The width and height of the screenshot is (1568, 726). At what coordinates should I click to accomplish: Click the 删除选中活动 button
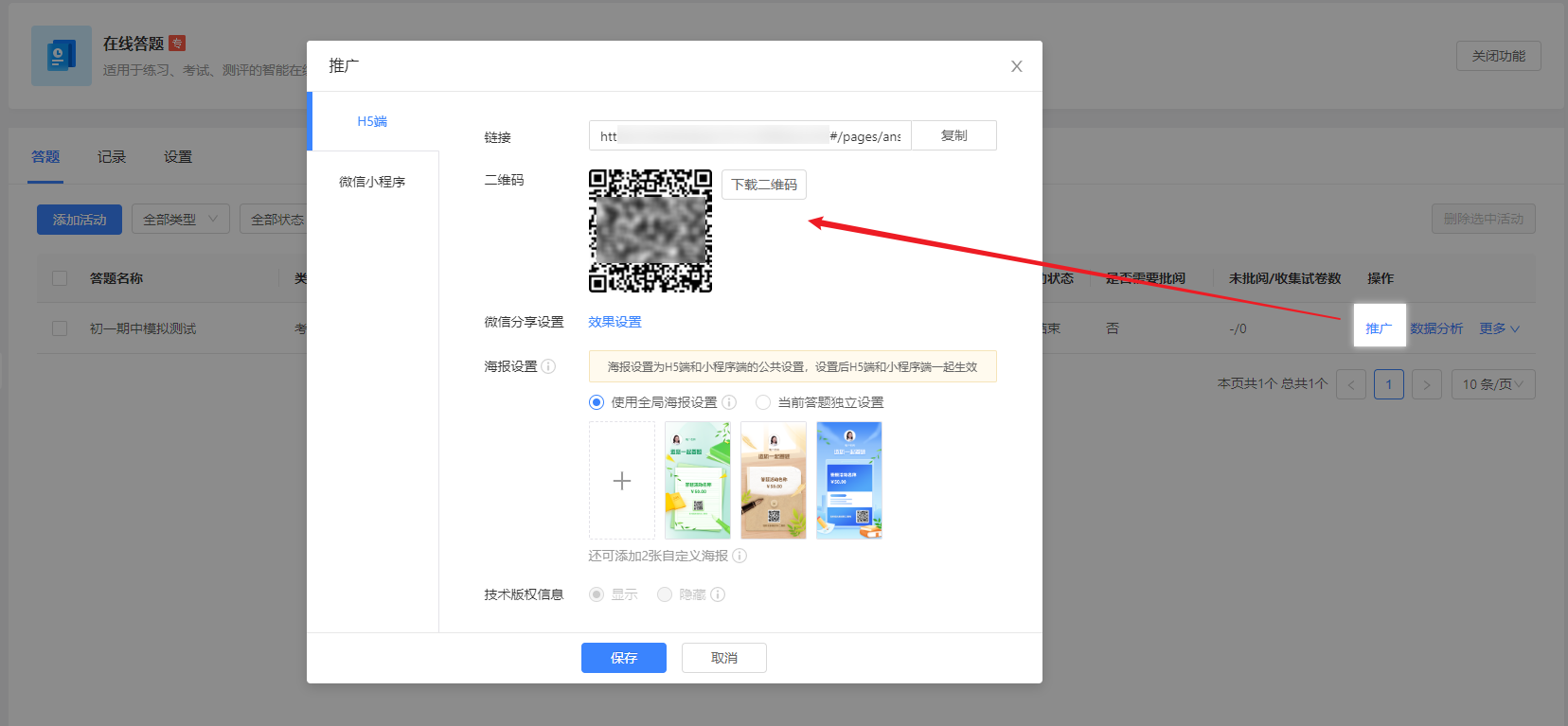tap(1483, 220)
